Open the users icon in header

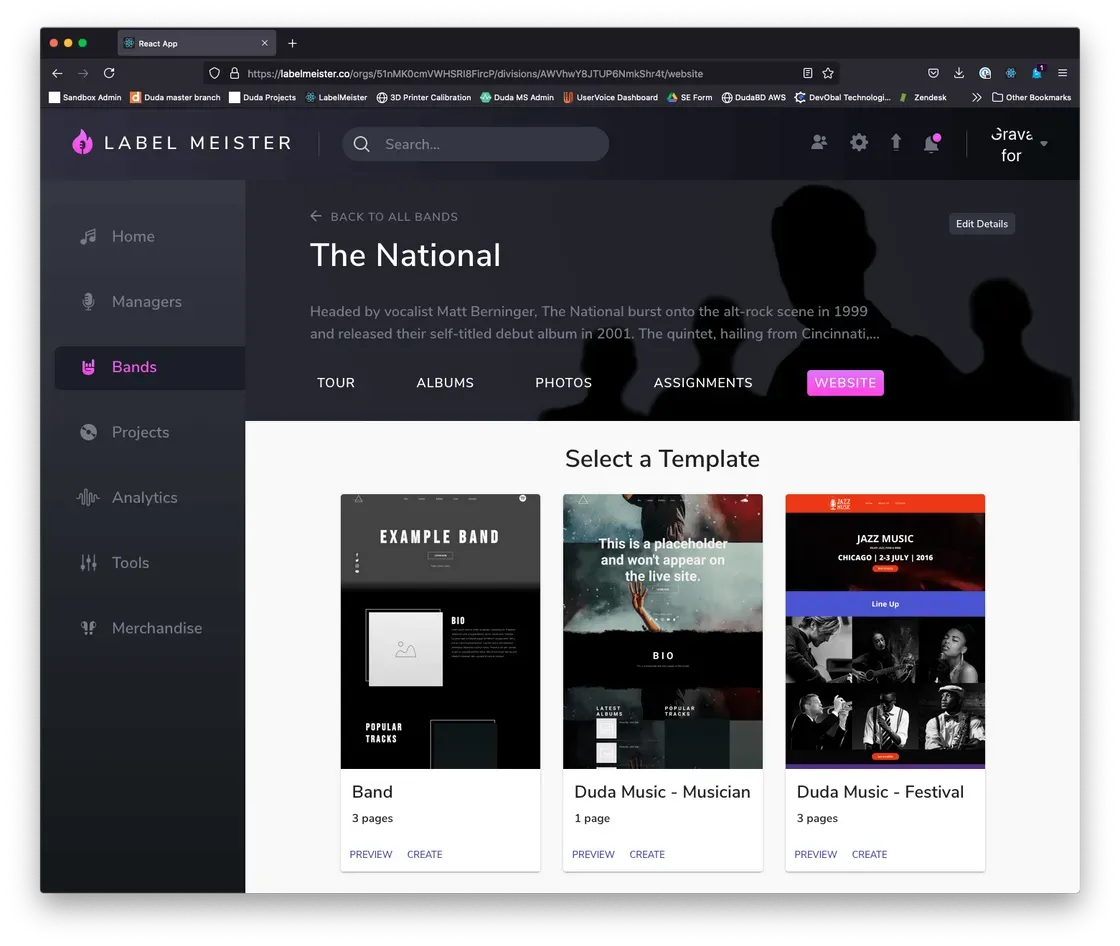click(819, 143)
